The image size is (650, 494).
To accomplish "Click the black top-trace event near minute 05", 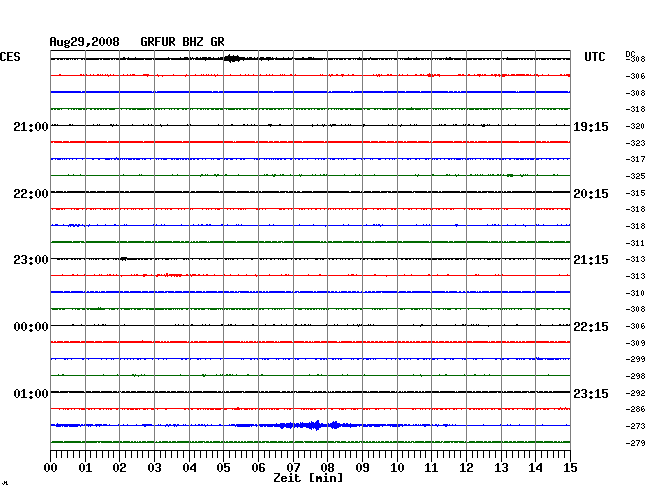I will (233, 58).
